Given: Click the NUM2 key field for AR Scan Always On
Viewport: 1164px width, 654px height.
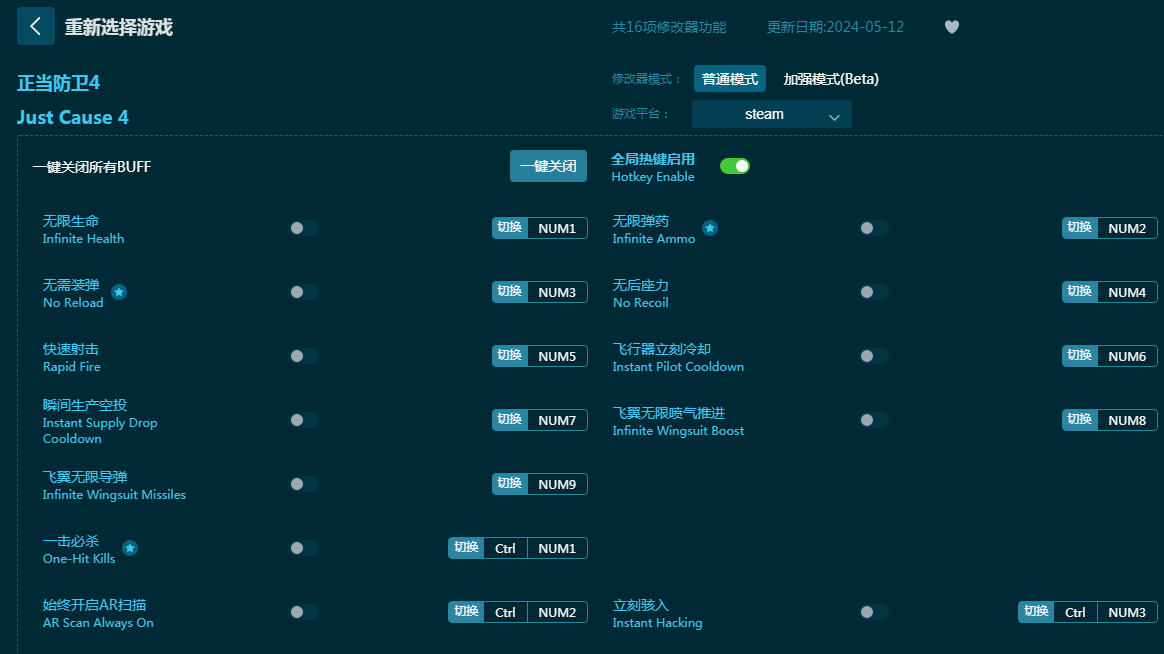Looking at the screenshot, I should [558, 612].
